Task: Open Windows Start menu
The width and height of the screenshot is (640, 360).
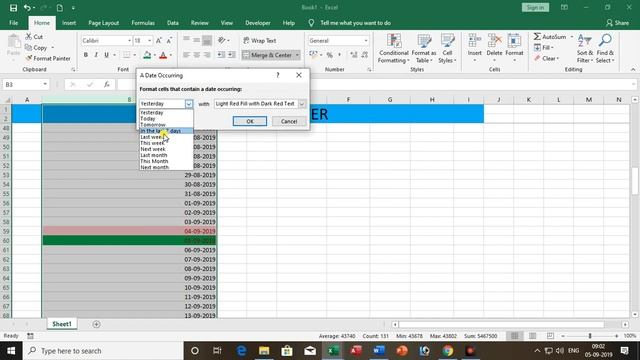Action: (11, 351)
